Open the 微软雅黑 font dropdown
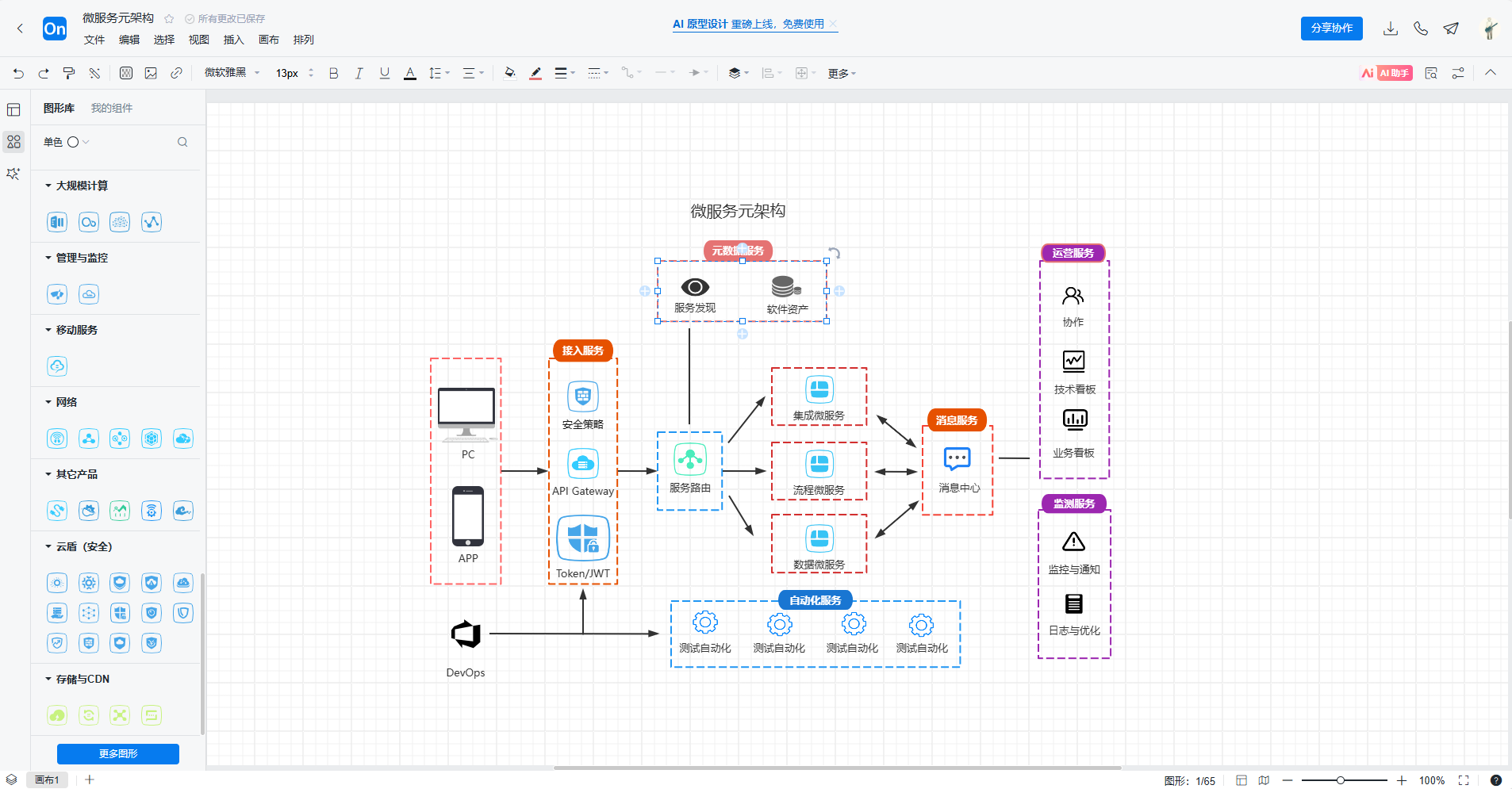The image size is (1512, 789). click(232, 73)
